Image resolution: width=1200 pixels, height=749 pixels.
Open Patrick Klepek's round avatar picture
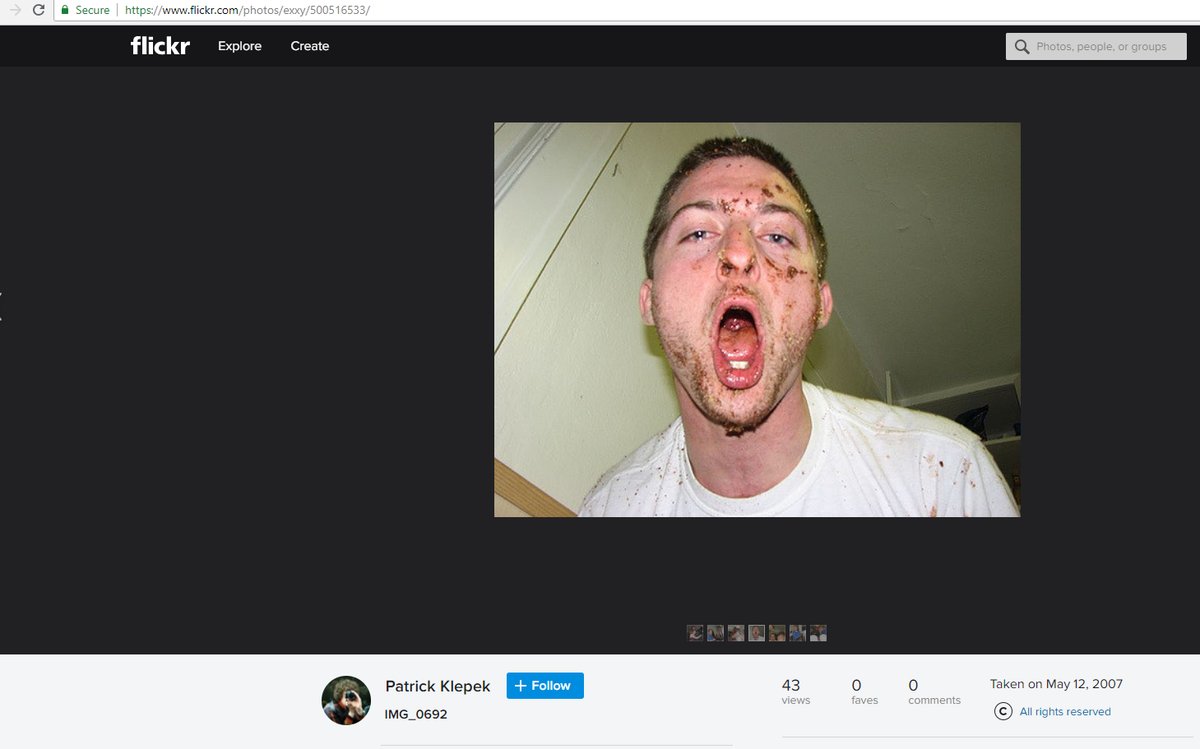click(x=346, y=700)
